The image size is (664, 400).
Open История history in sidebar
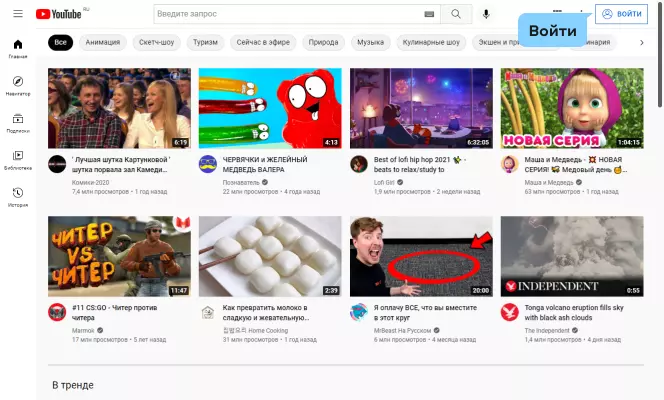(18, 198)
